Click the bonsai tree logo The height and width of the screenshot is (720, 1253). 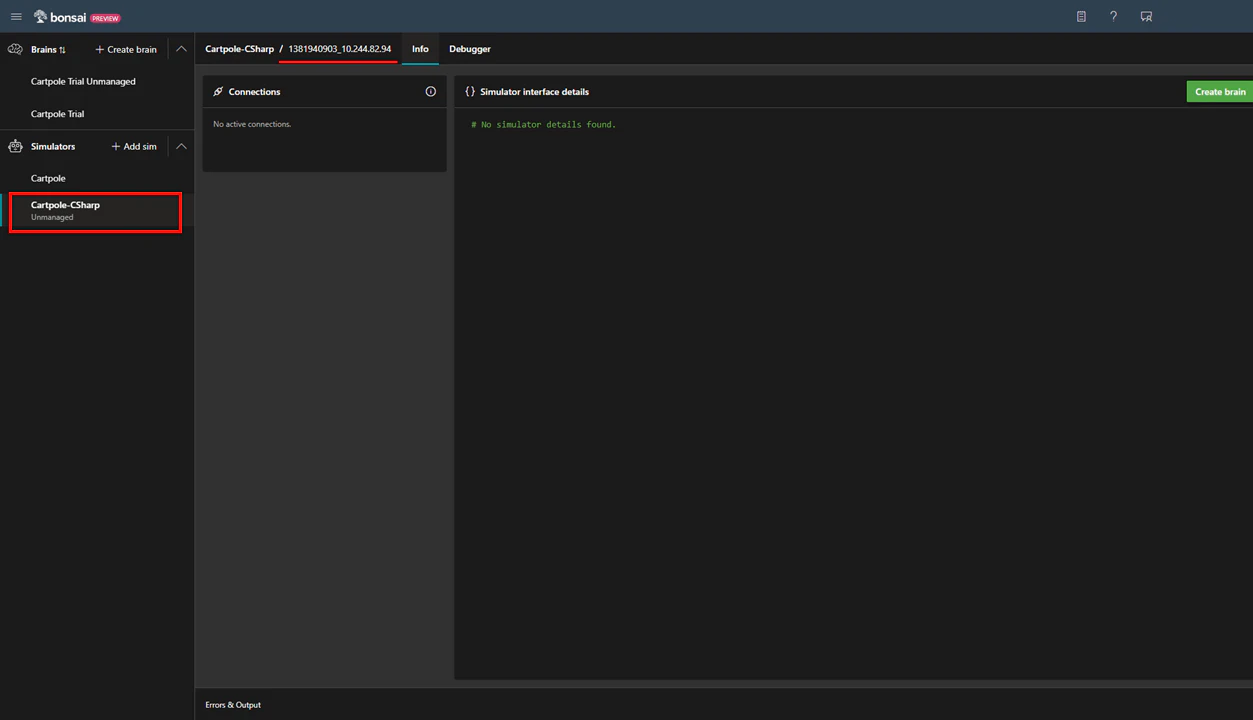pos(40,16)
